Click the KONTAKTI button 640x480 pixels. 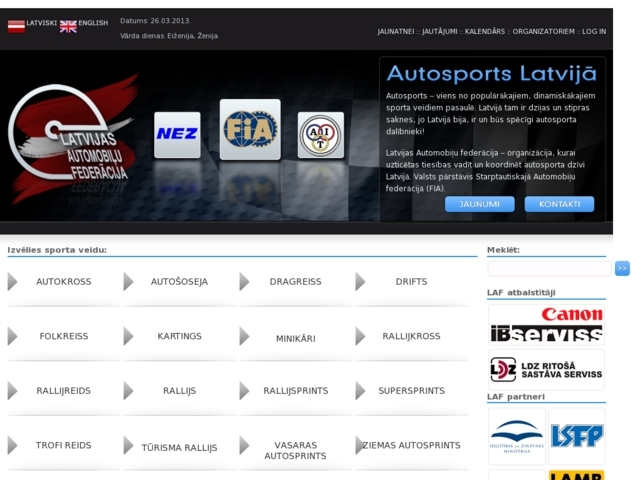559,204
